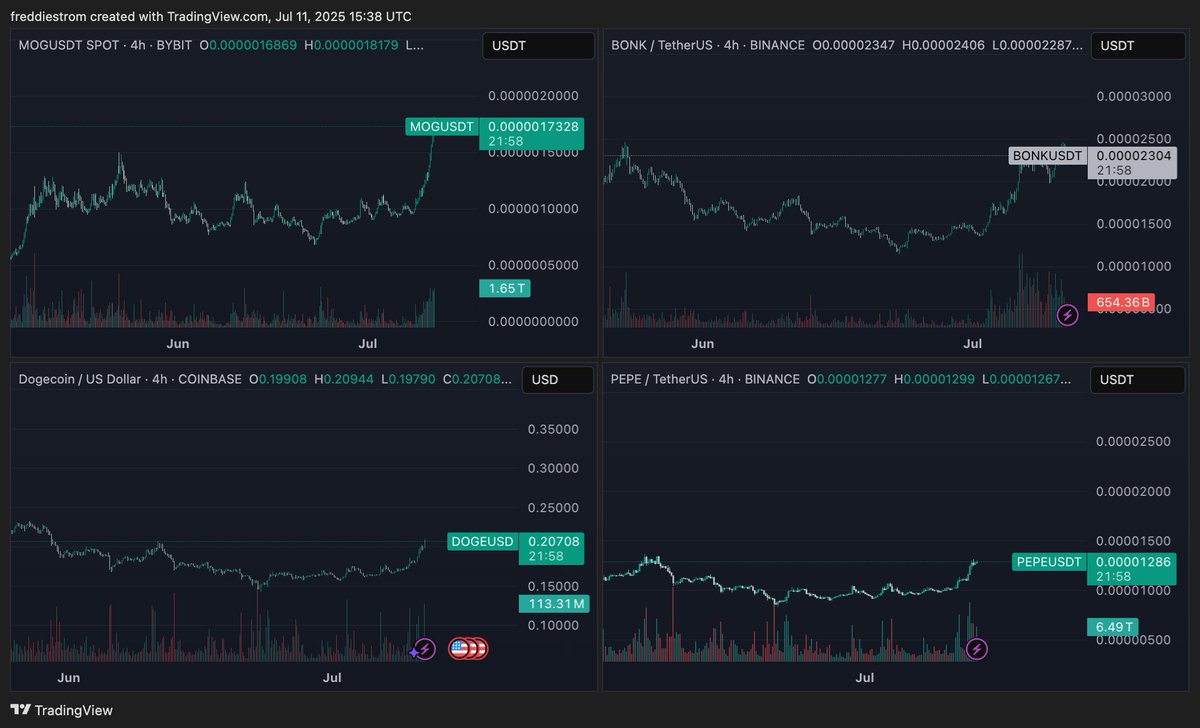Image resolution: width=1200 pixels, height=728 pixels.
Task: Click the DOGEUSD symbol price label
Action: 482,541
